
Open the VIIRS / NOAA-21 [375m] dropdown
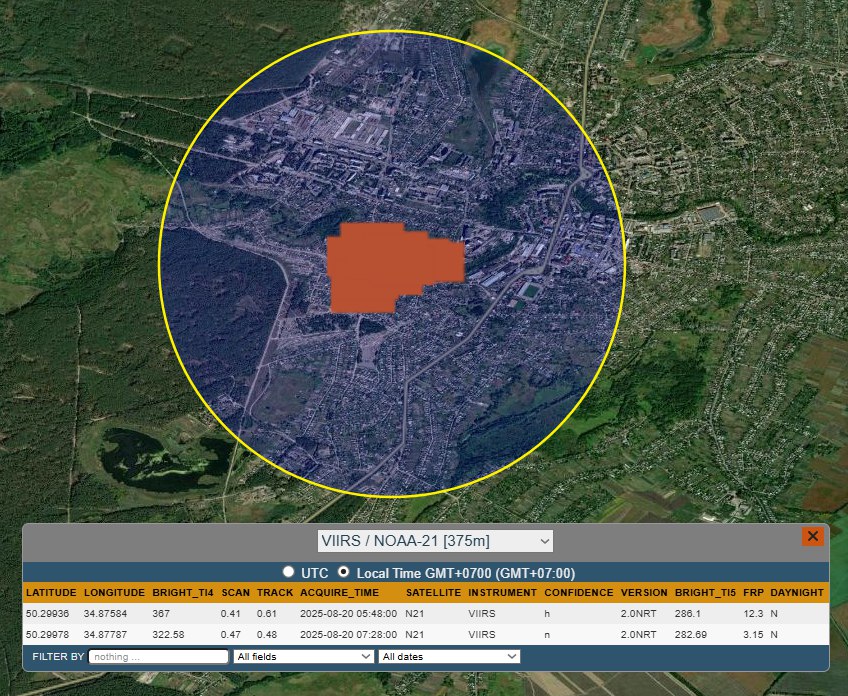(435, 541)
